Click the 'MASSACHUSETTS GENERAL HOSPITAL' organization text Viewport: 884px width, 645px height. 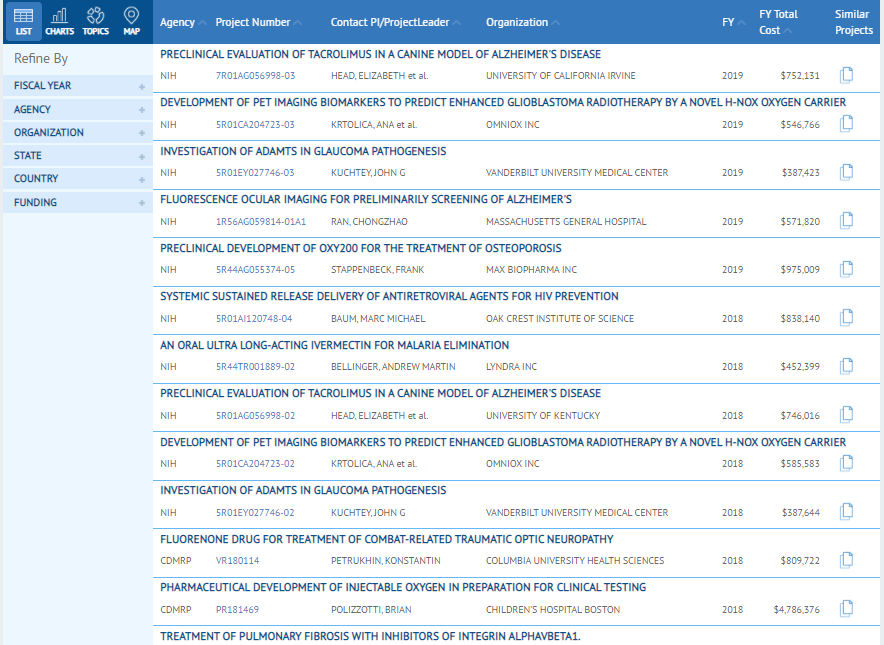pyautogui.click(x=566, y=222)
